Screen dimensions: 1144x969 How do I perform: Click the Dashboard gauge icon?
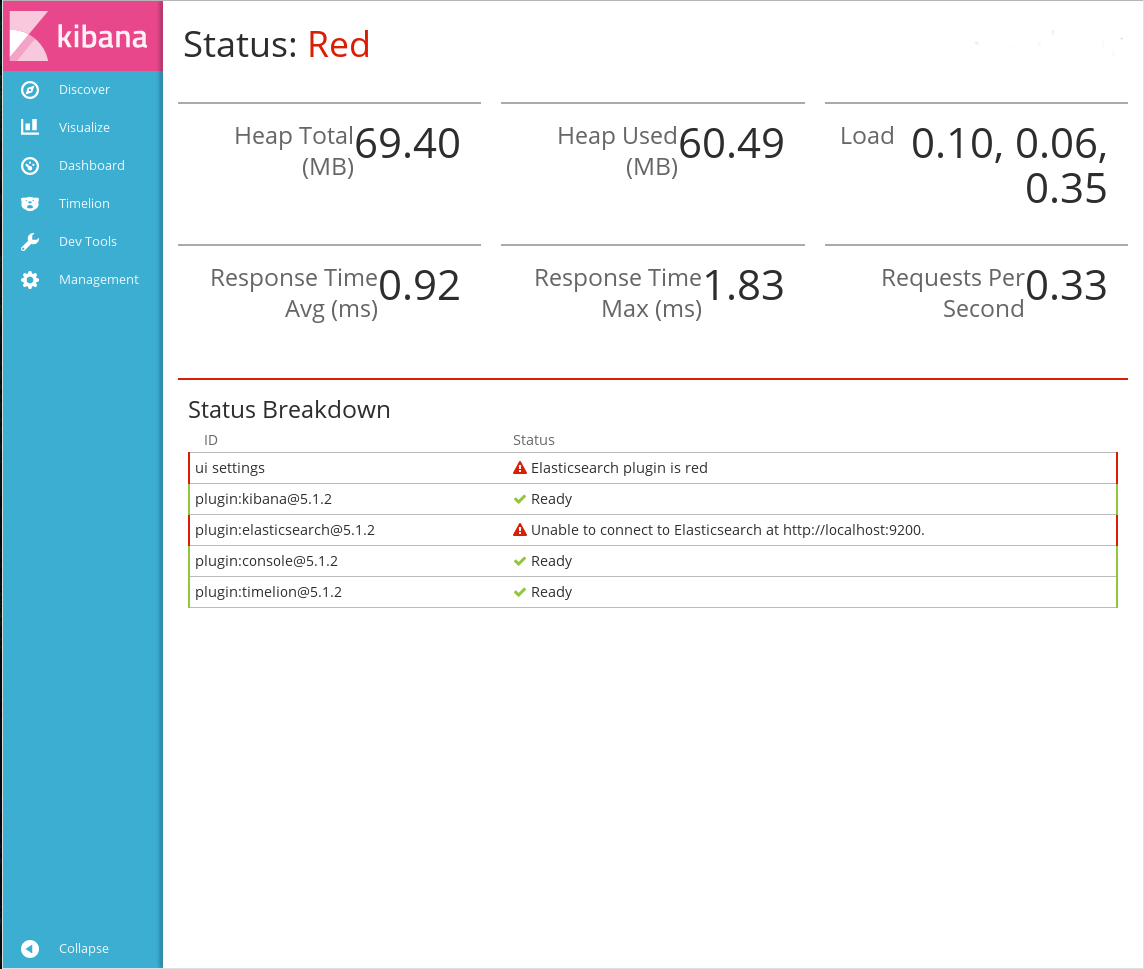[x=30, y=166]
